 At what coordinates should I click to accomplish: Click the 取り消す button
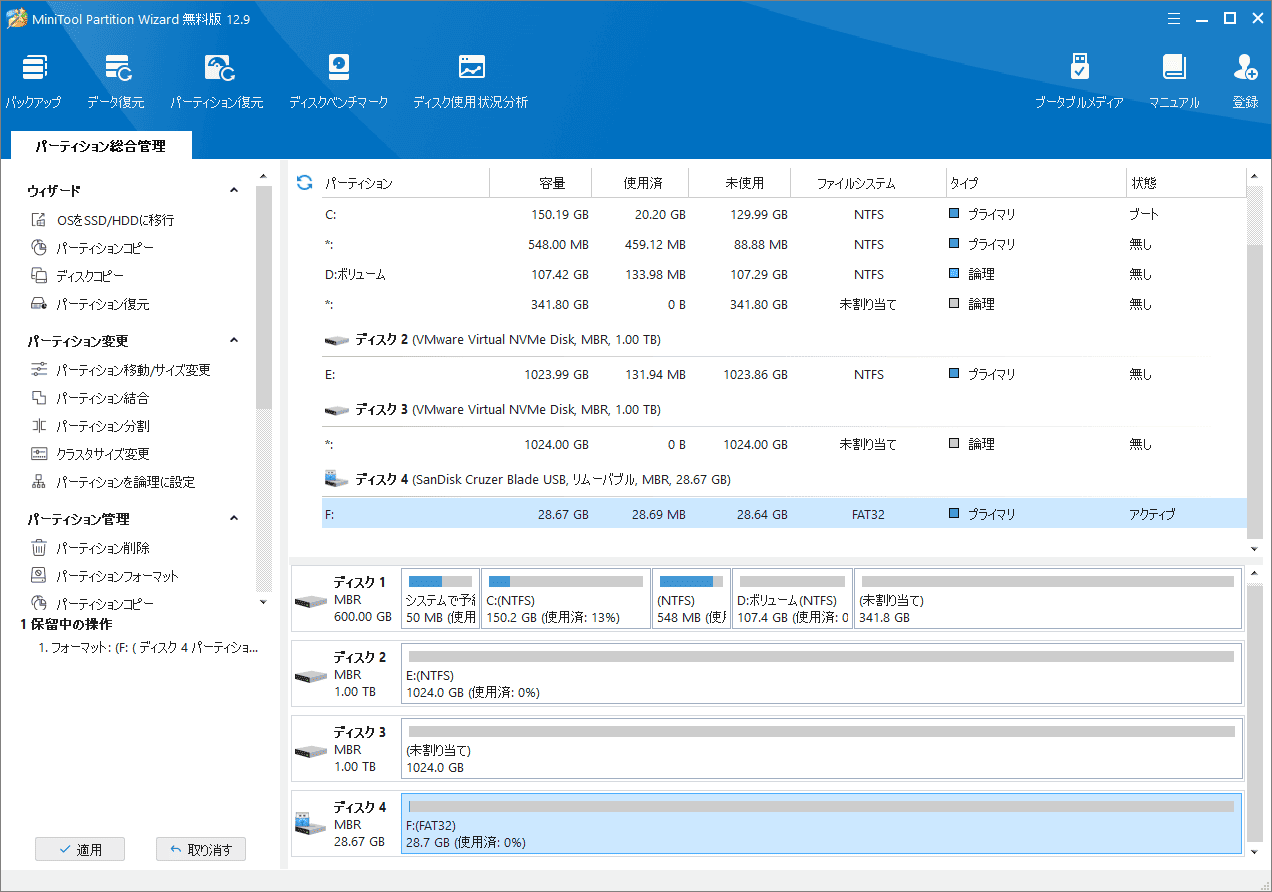201,850
